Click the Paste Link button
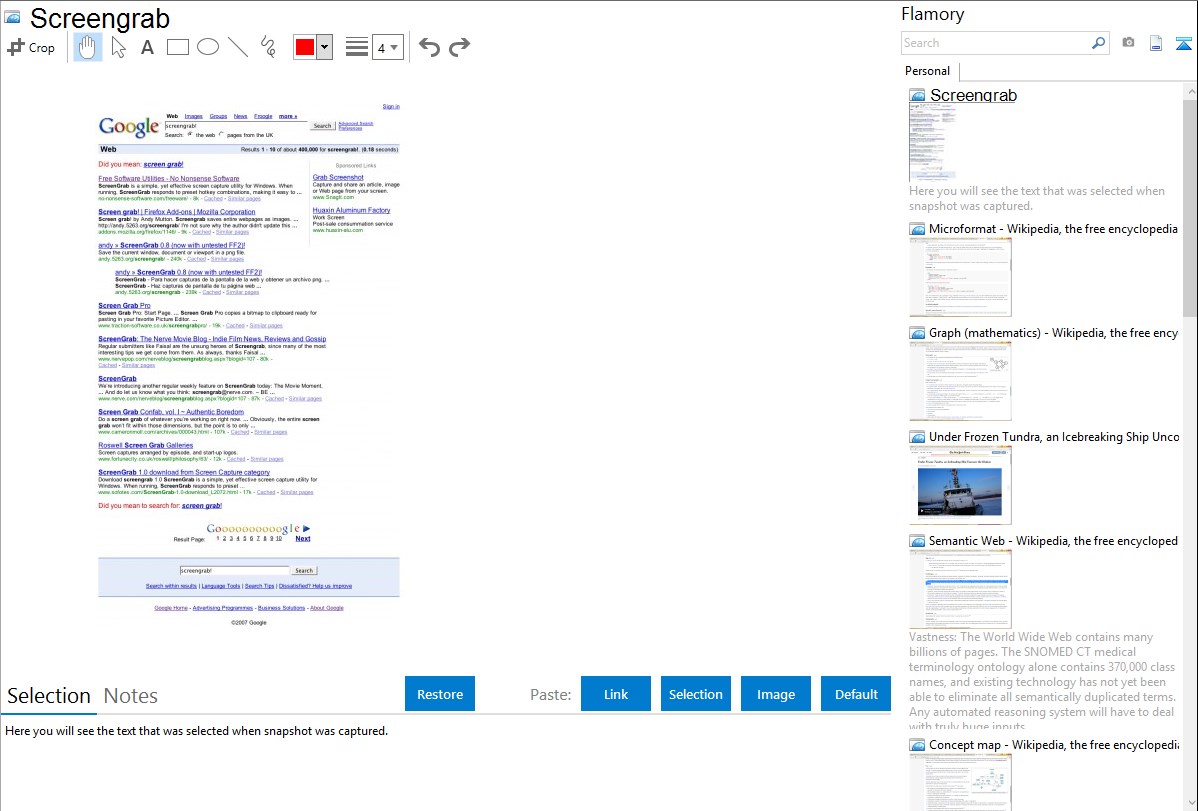The image size is (1198, 811). (x=616, y=694)
